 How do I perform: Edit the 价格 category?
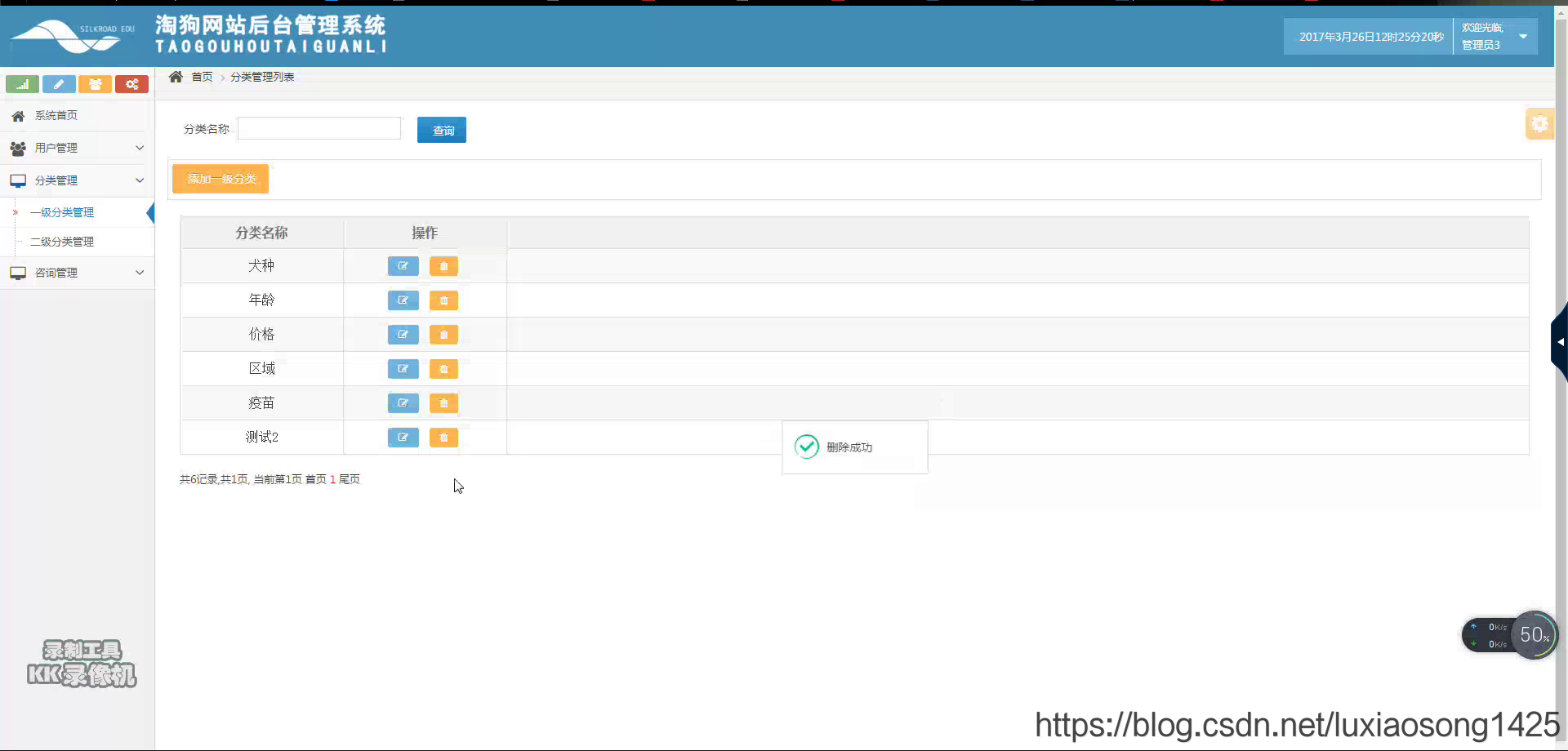point(403,335)
